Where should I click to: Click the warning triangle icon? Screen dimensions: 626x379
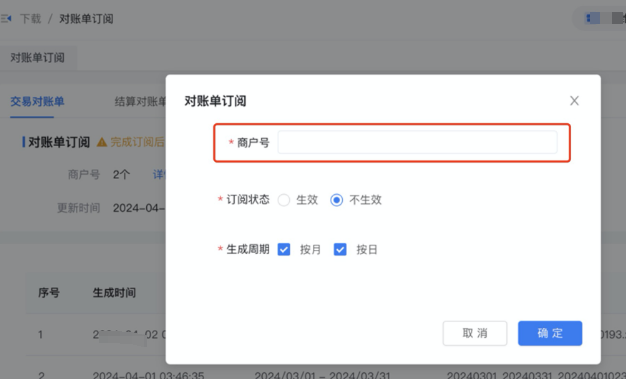[102, 142]
